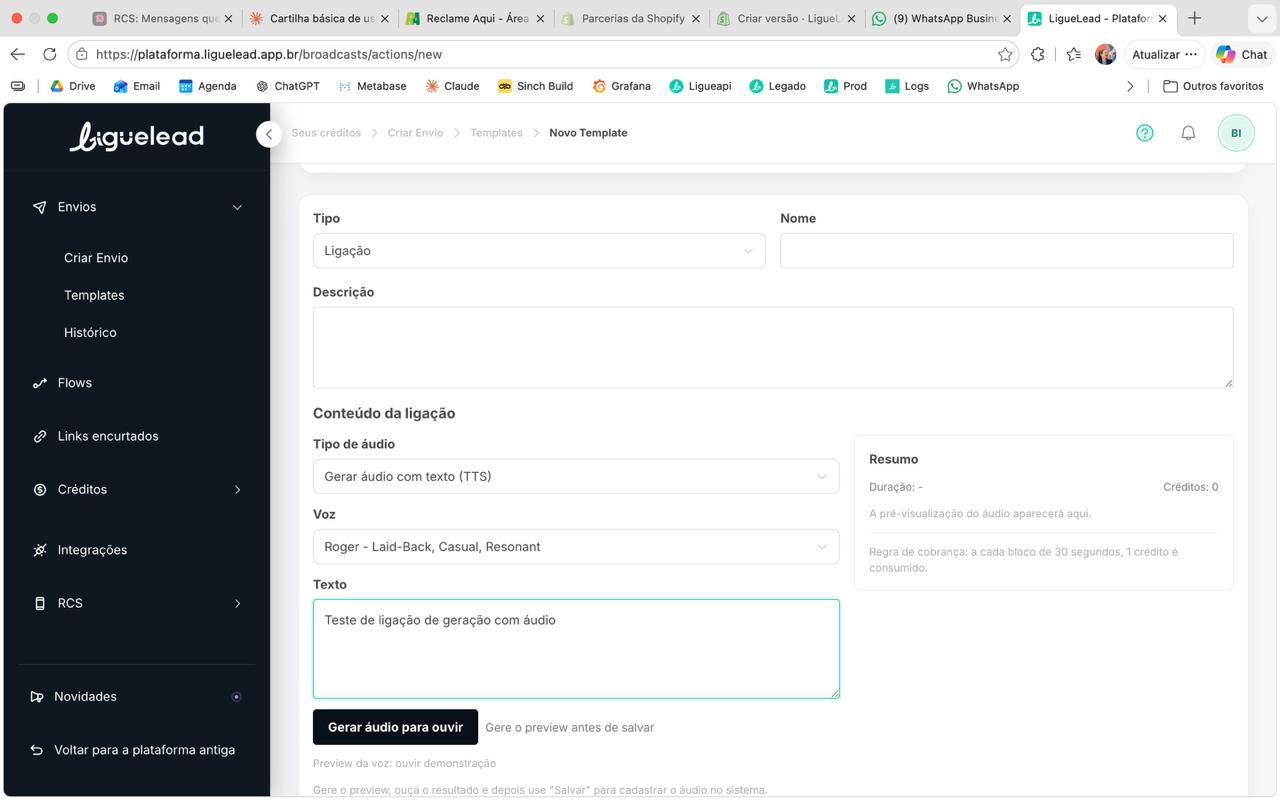Open a new browser tab with plus
The image size is (1280, 800).
(x=1194, y=18)
